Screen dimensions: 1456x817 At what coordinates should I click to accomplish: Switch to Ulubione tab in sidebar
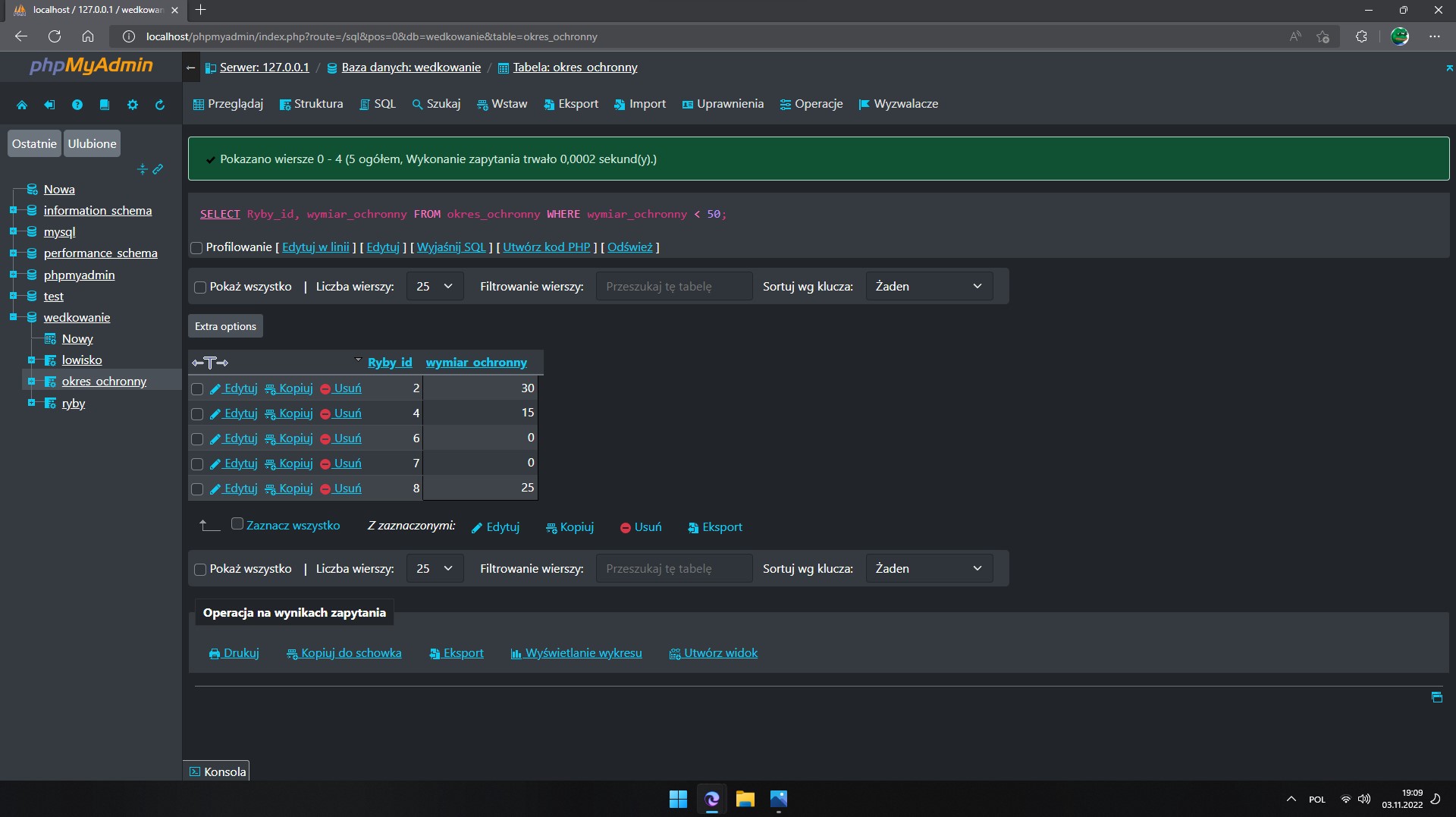92,143
